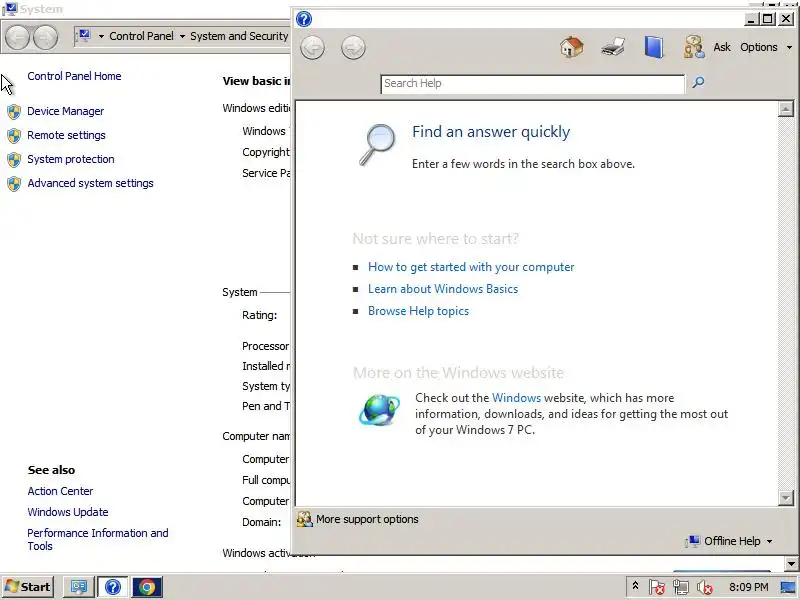800x600 pixels.
Task: Open Windows Update link
Action: [x=68, y=512]
